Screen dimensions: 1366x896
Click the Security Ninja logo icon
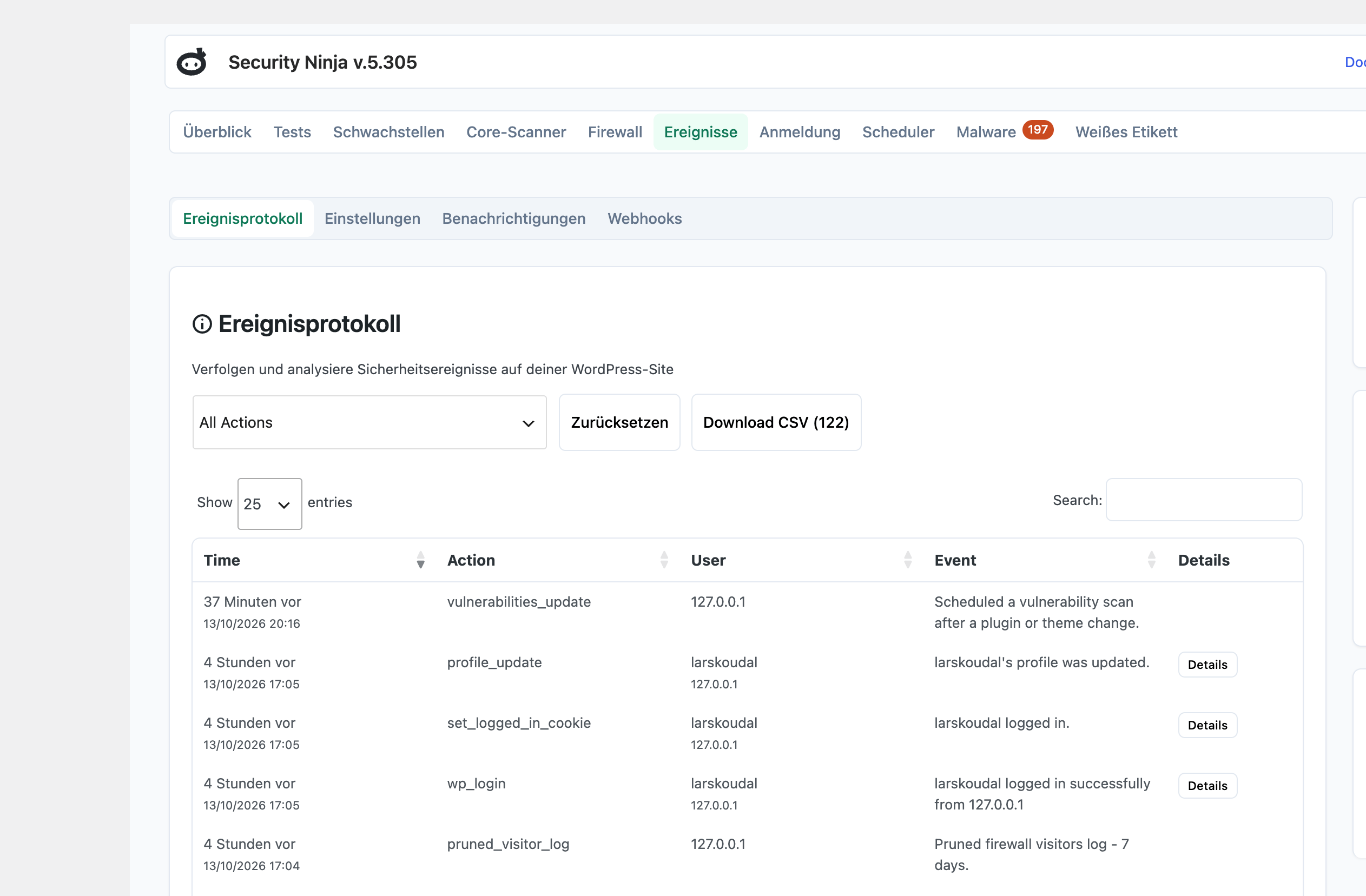point(192,62)
